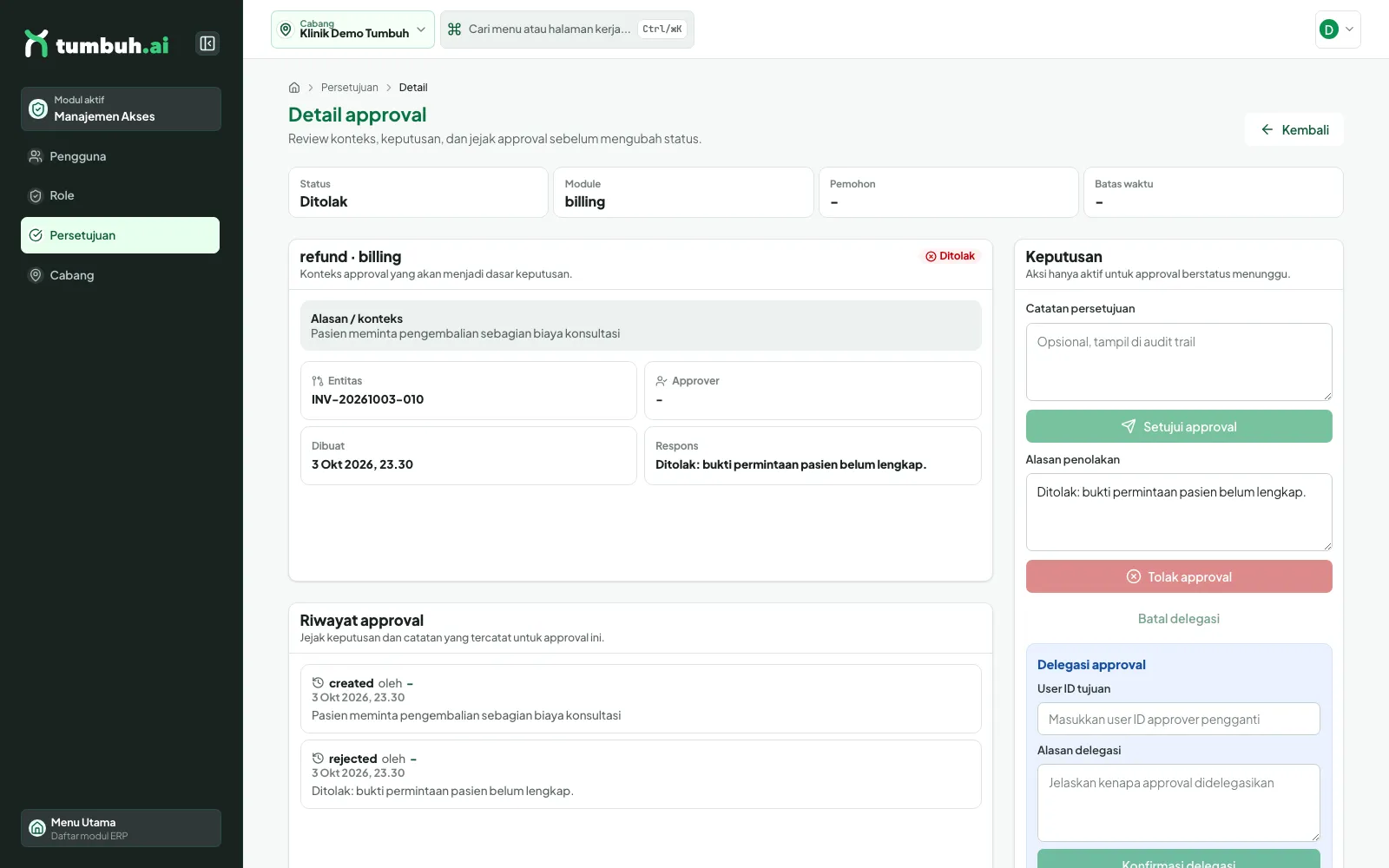The image size is (1389, 868).
Task: Click the Module billing summary card
Action: tap(683, 193)
